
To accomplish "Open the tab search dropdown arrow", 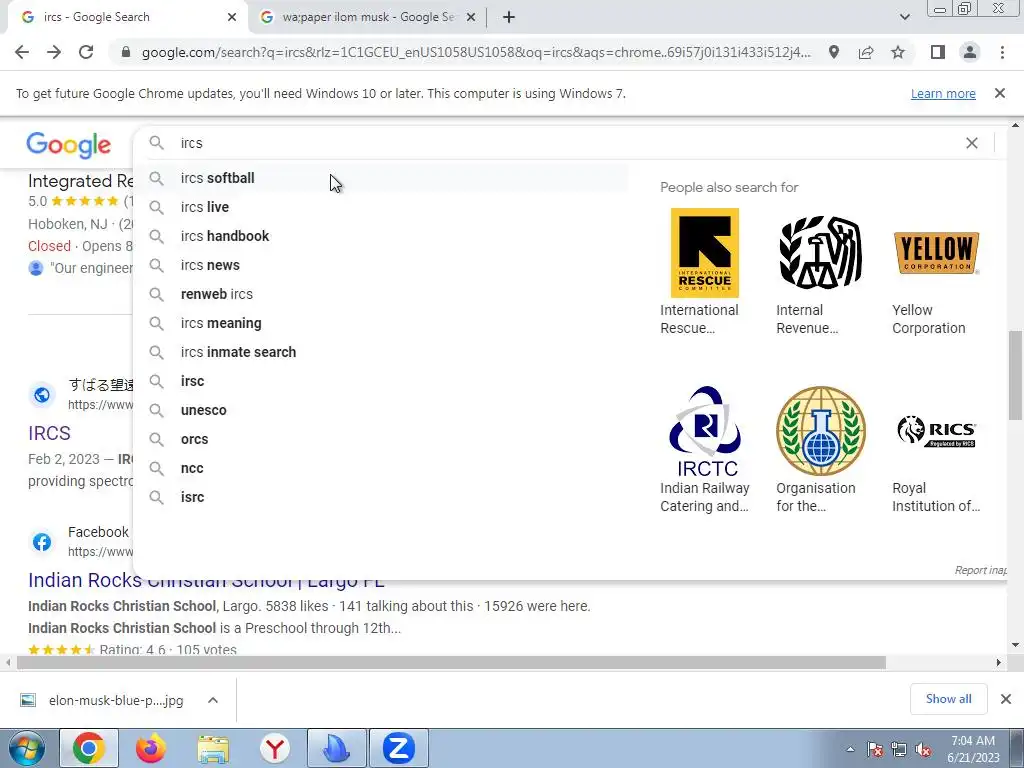I will point(904,17).
